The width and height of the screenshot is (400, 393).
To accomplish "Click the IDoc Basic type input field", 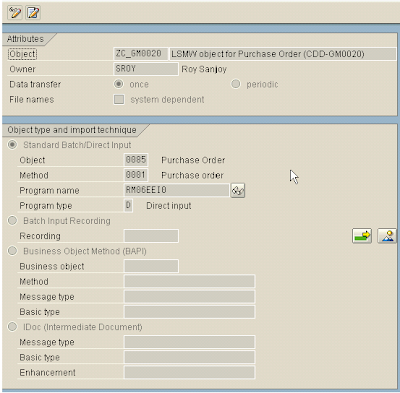I will pos(189,357).
